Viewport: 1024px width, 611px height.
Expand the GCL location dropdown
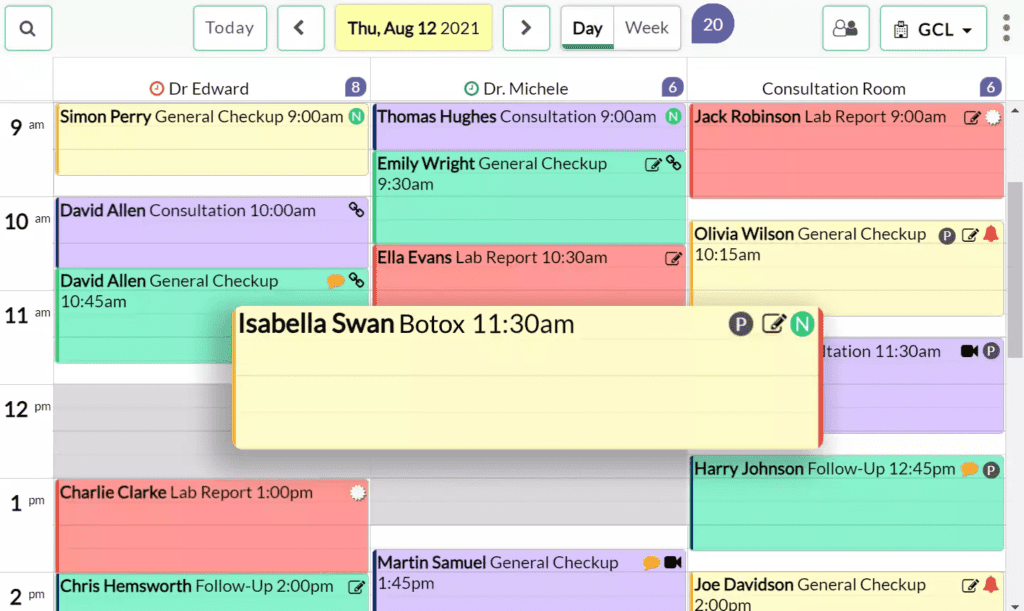pyautogui.click(x=933, y=28)
